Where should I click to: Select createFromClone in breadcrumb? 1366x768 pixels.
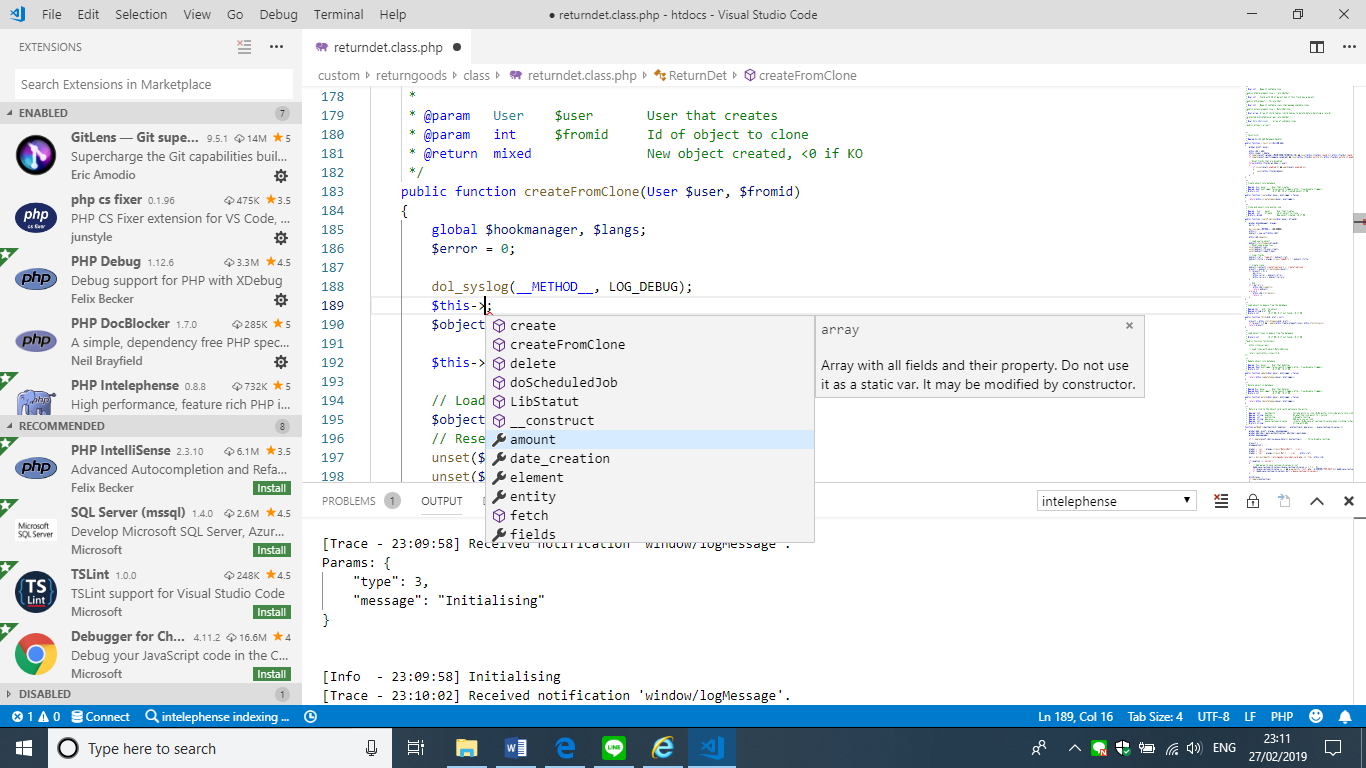(800, 75)
